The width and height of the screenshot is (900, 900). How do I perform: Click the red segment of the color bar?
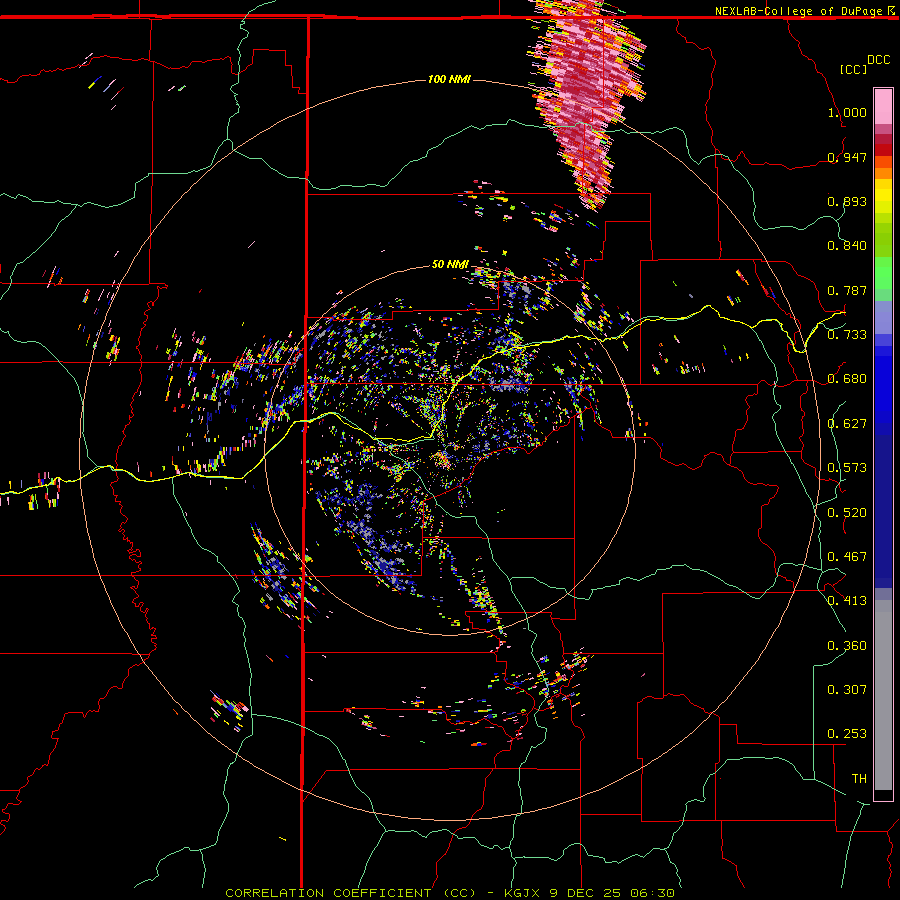[x=883, y=150]
